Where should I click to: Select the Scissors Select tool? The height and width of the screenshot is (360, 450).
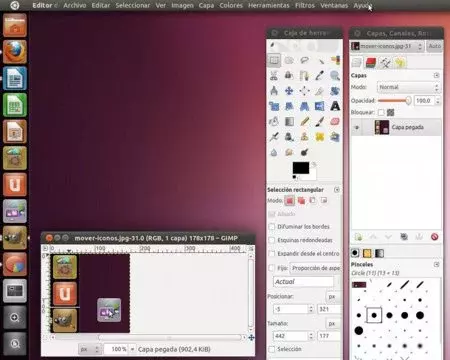274,75
